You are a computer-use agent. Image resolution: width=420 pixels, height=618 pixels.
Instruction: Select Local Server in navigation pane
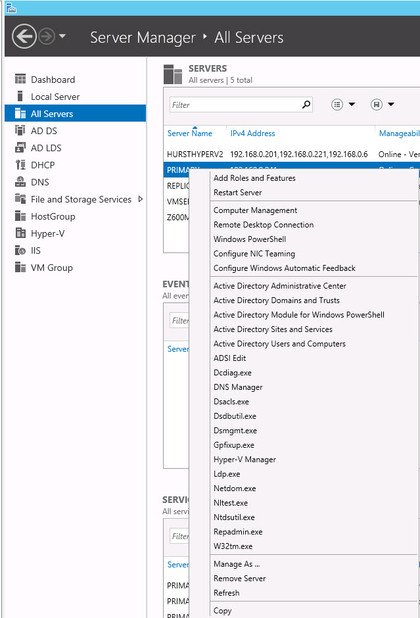click(55, 97)
